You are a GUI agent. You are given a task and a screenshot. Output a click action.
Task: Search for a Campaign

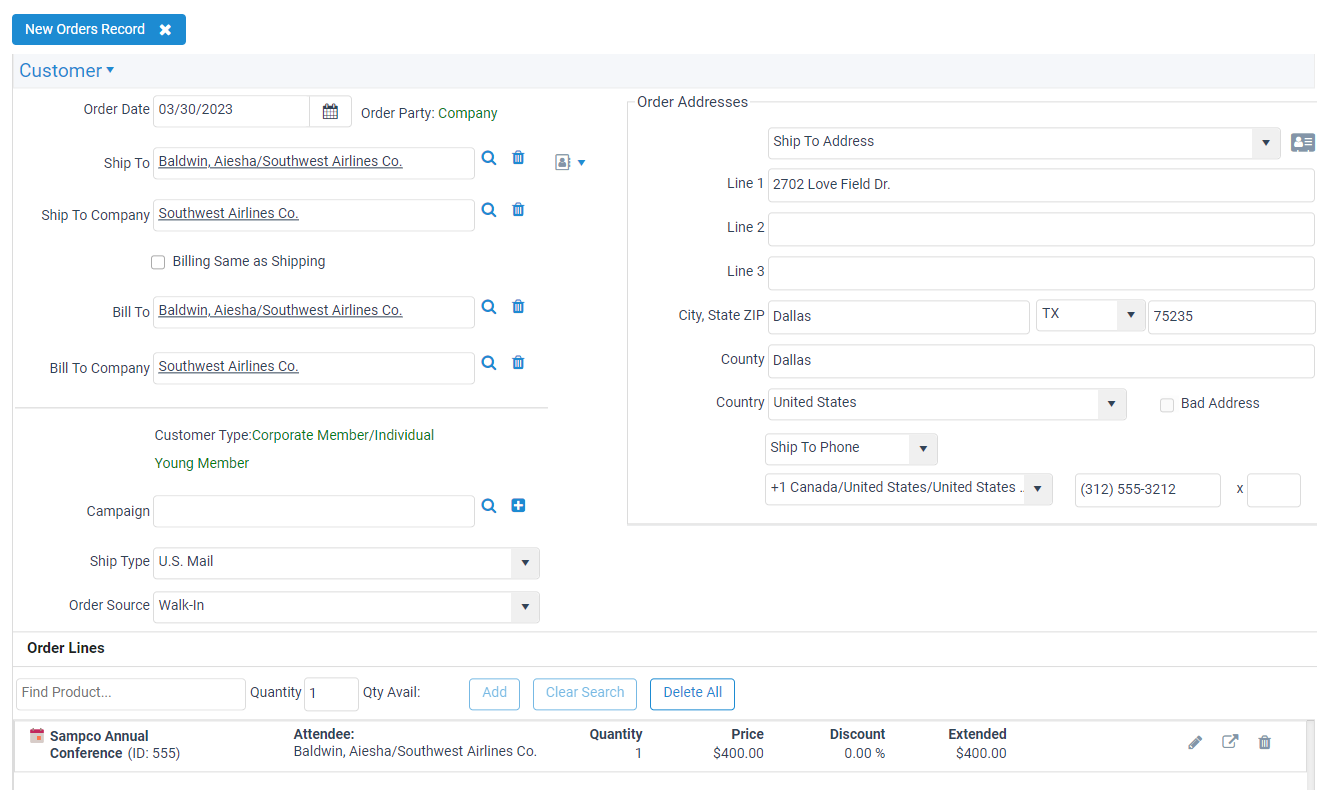pos(488,506)
